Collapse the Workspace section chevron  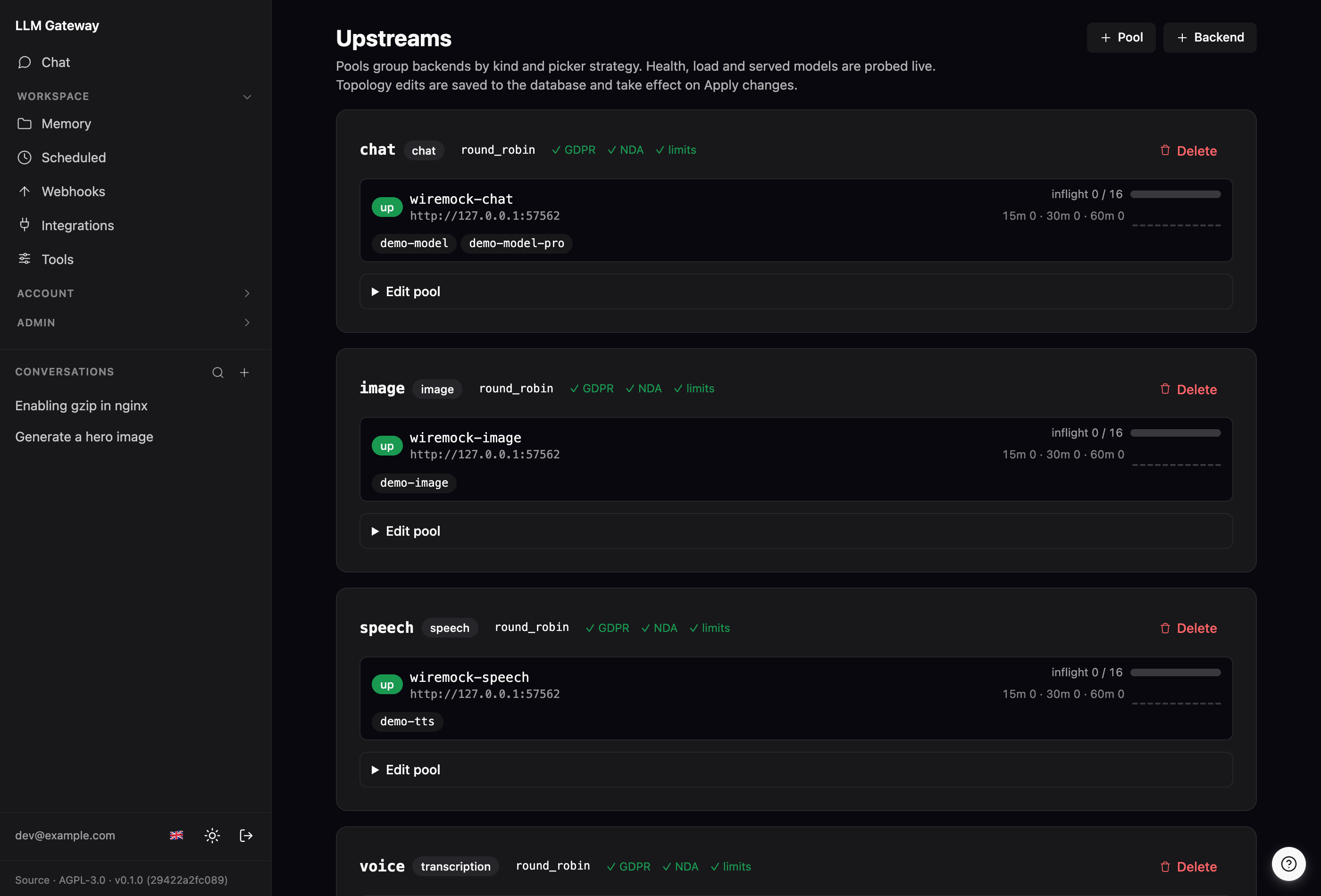pyautogui.click(x=247, y=97)
